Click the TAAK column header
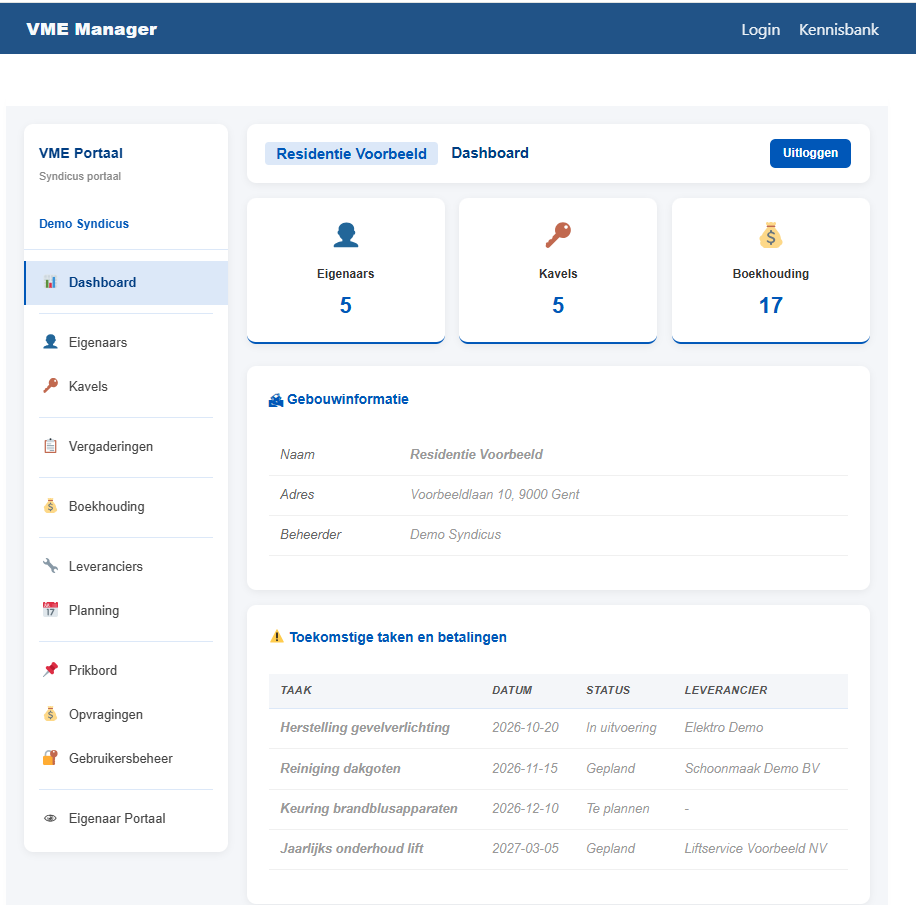 tap(296, 690)
